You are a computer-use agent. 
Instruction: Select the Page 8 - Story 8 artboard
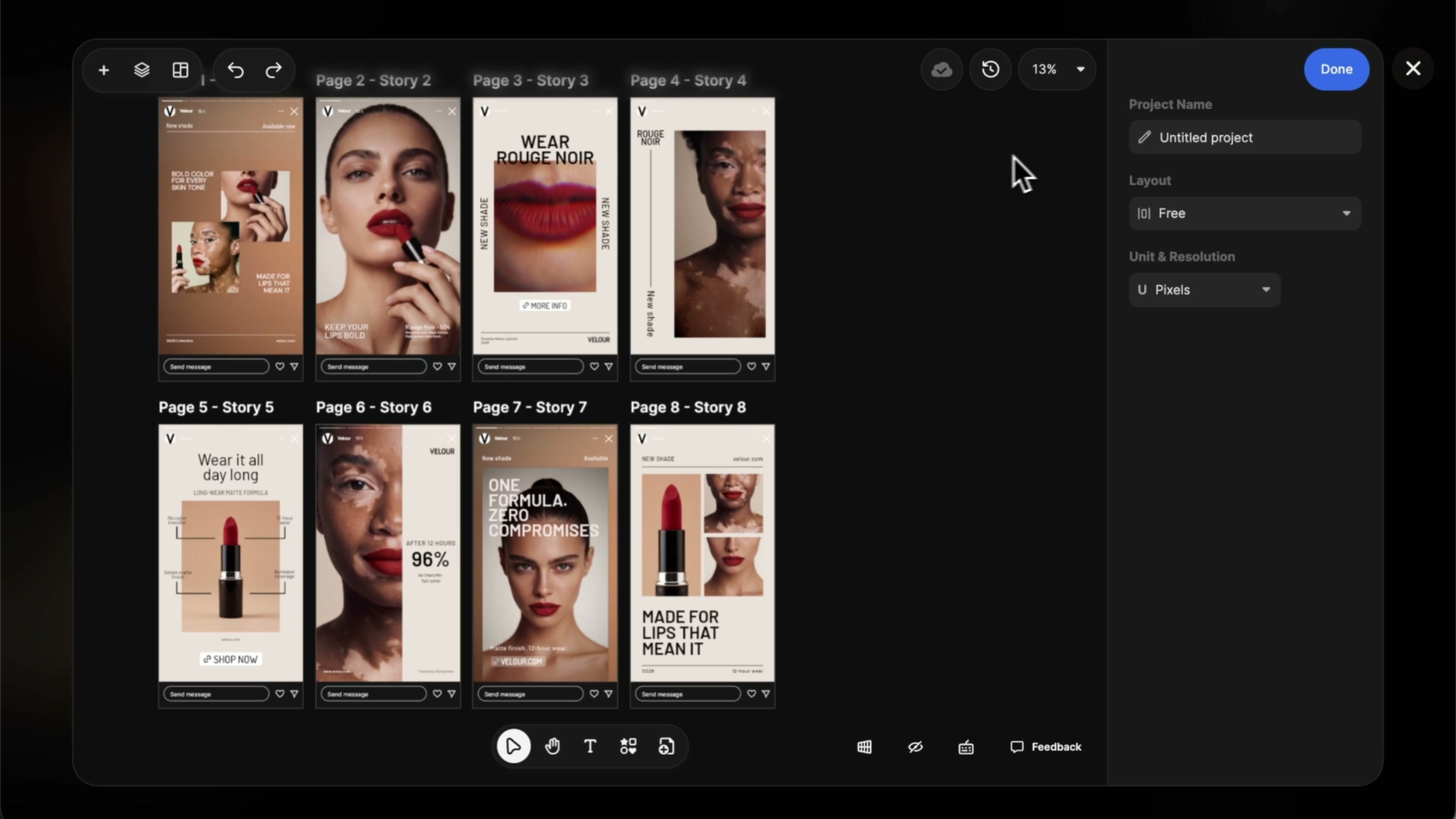pyautogui.click(x=703, y=566)
